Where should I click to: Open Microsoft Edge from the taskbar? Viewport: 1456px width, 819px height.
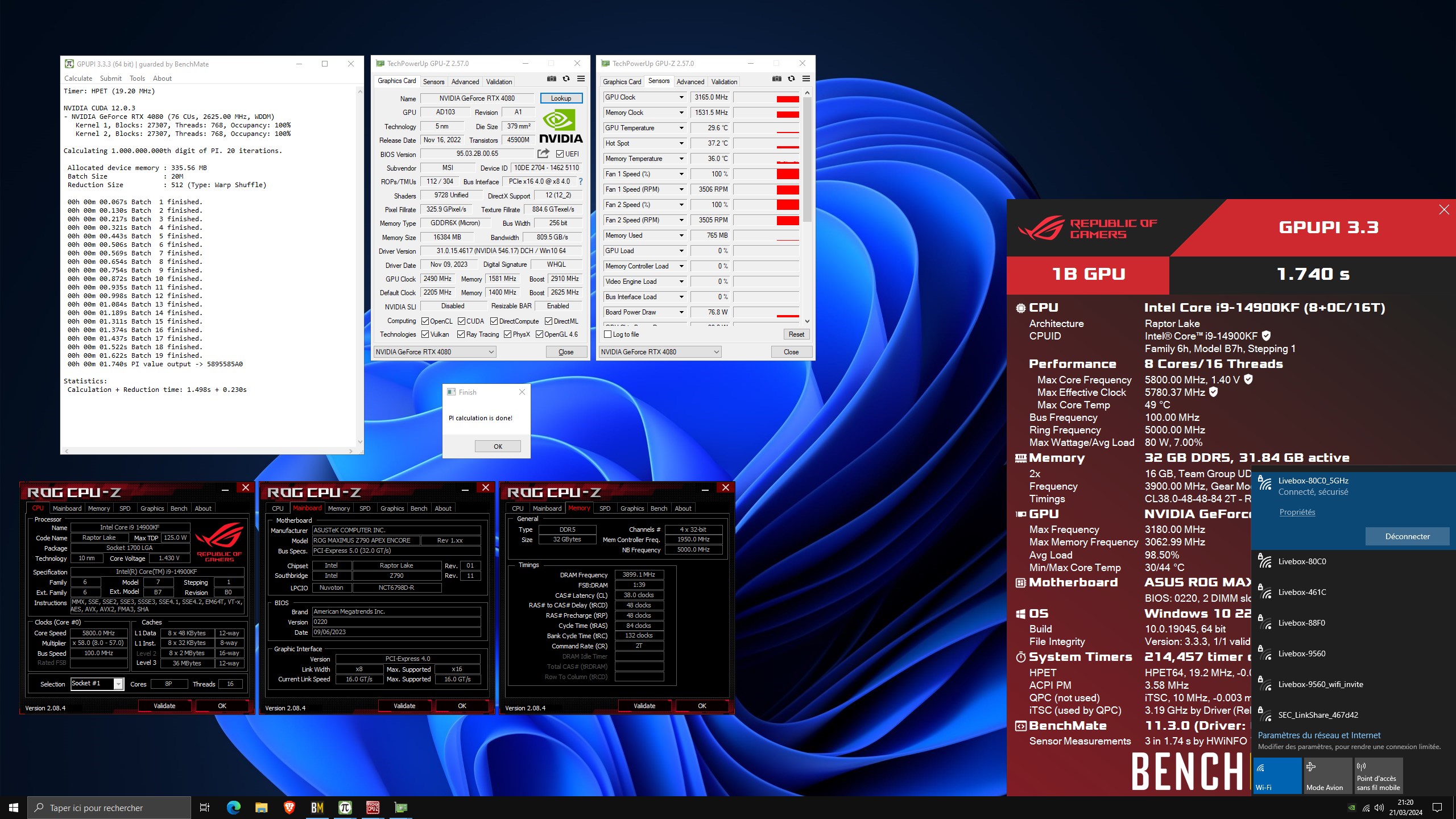233,807
